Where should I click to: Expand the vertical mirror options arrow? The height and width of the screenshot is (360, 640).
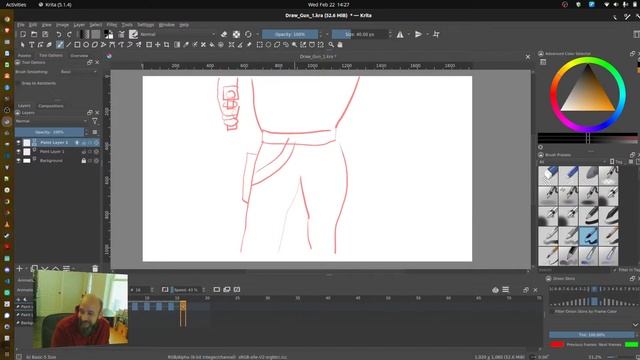(x=427, y=34)
